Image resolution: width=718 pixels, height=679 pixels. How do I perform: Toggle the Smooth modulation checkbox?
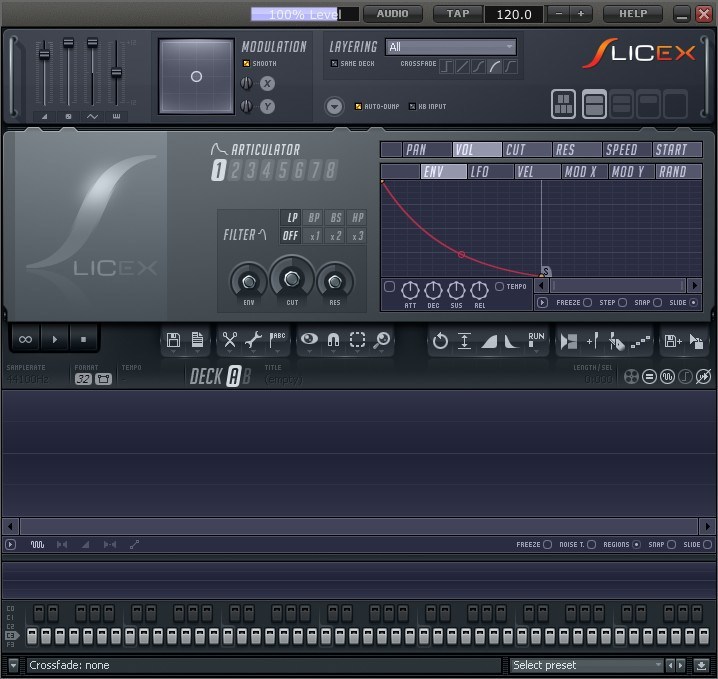[x=246, y=64]
